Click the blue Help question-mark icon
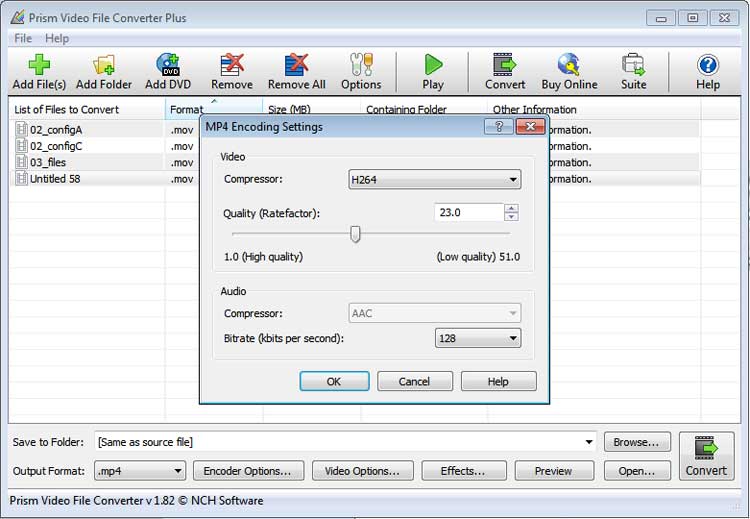 pyautogui.click(x=708, y=66)
